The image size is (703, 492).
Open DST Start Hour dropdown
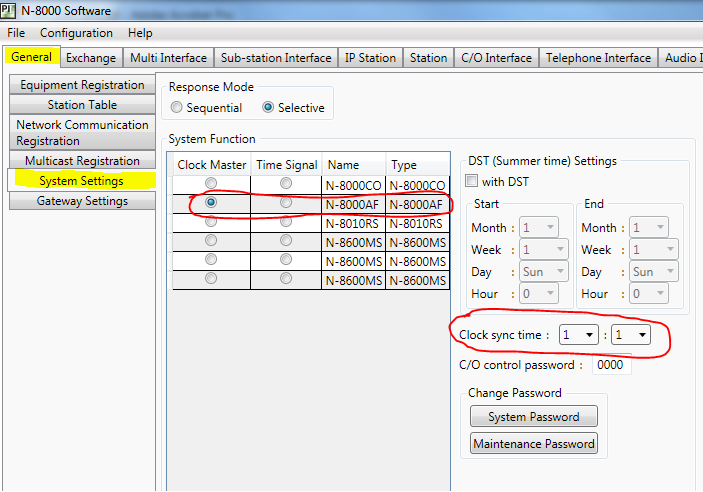coord(538,293)
